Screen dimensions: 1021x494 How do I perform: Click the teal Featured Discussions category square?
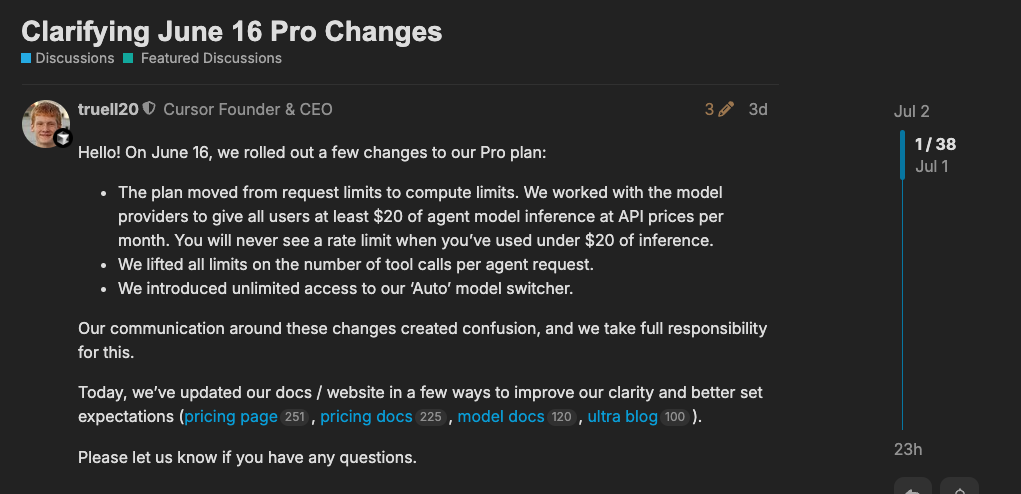[x=128, y=59]
